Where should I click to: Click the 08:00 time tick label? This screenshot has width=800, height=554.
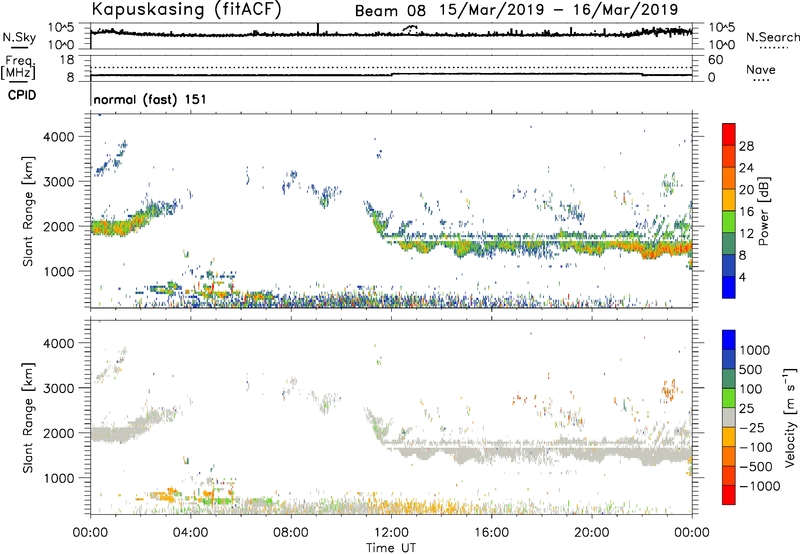click(x=290, y=533)
